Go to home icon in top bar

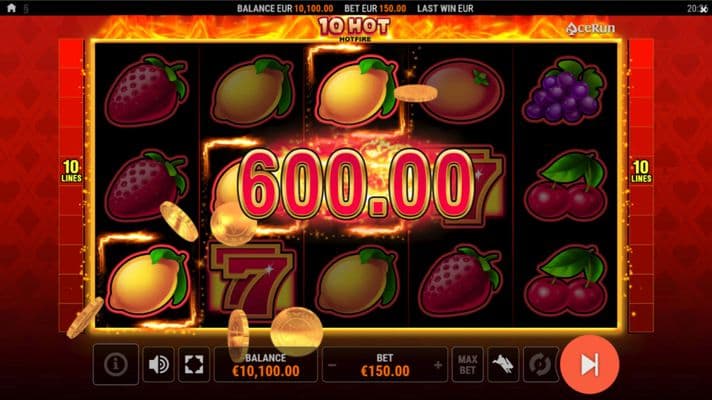coord(11,8)
